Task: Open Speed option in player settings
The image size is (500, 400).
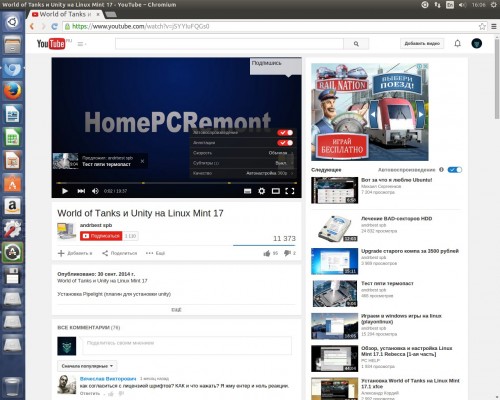Action: click(243, 153)
